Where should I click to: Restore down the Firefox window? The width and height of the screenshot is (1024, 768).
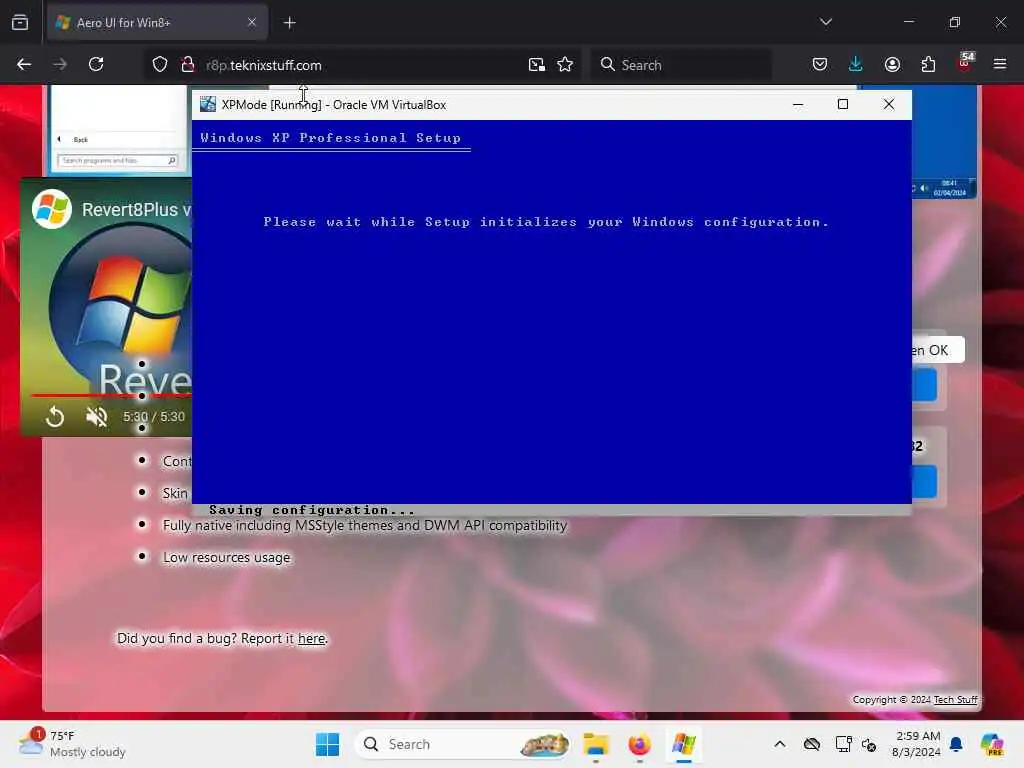(x=955, y=22)
